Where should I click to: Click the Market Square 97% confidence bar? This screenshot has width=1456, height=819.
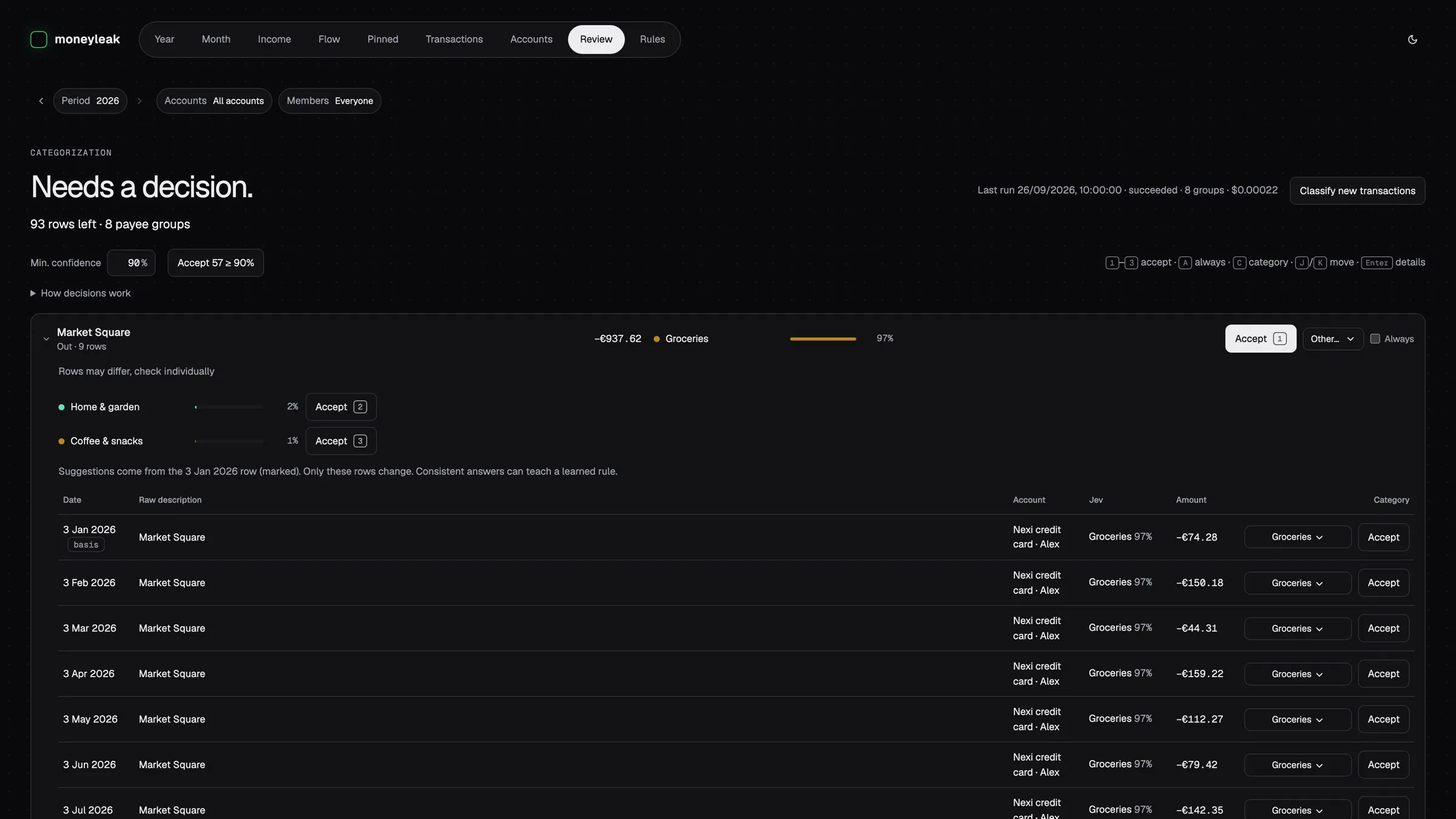[823, 339]
